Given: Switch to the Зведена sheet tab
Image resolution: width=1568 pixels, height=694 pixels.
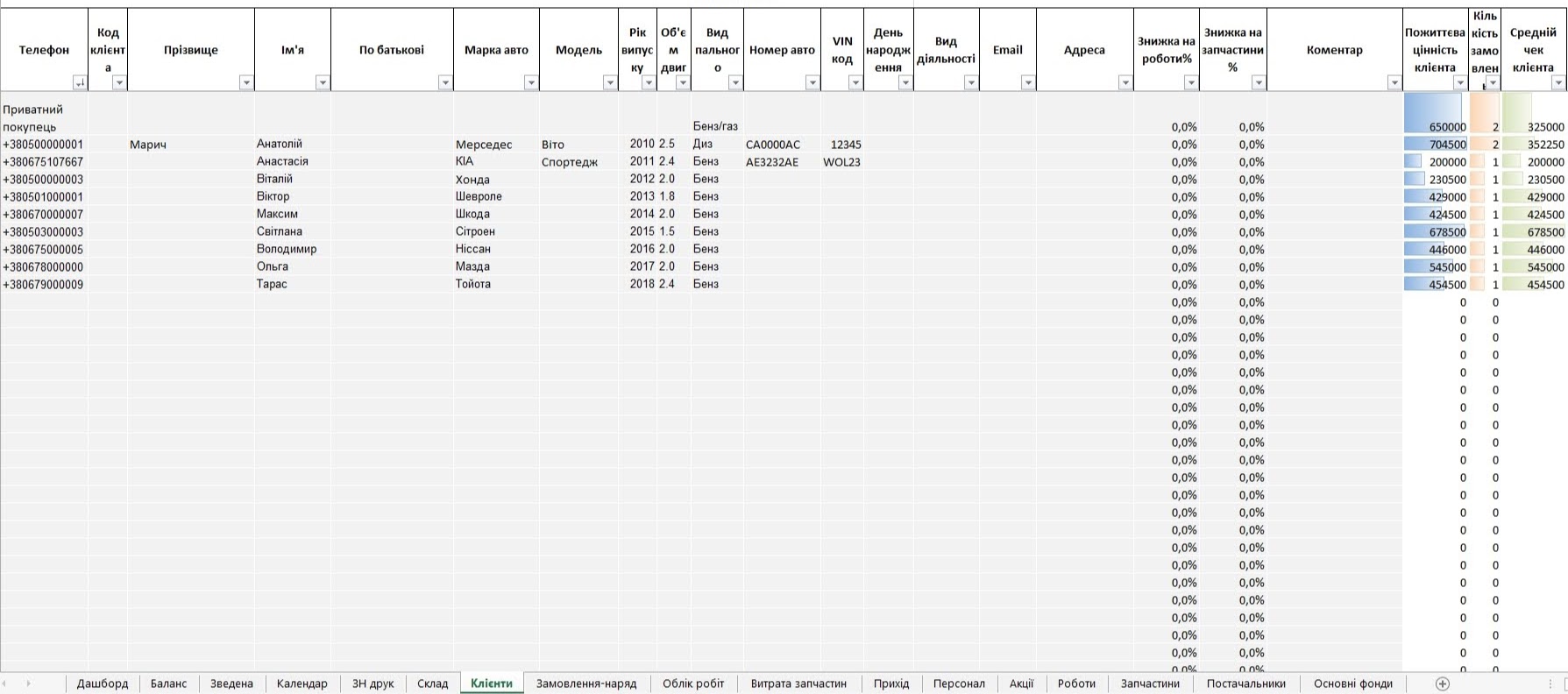Looking at the screenshot, I should click(x=231, y=683).
